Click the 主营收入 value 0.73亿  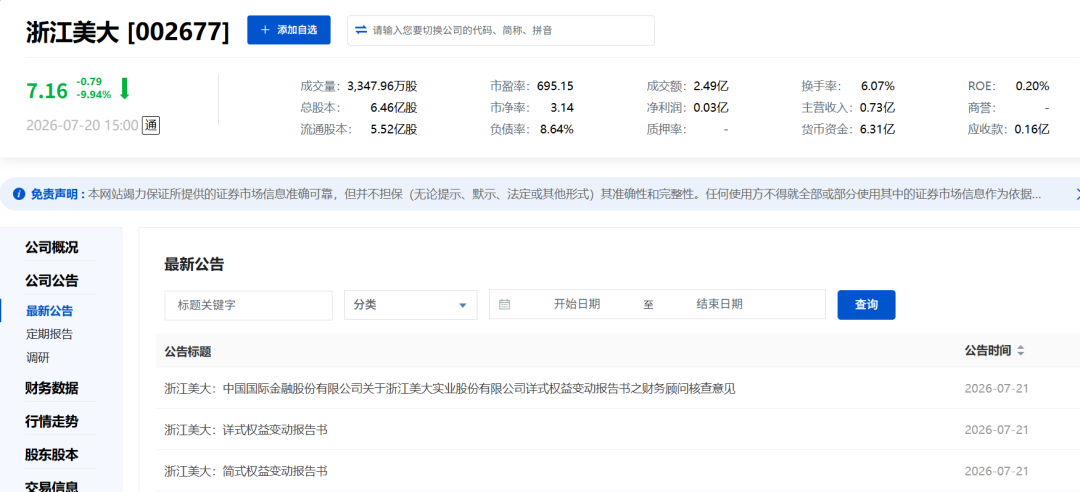coord(877,107)
